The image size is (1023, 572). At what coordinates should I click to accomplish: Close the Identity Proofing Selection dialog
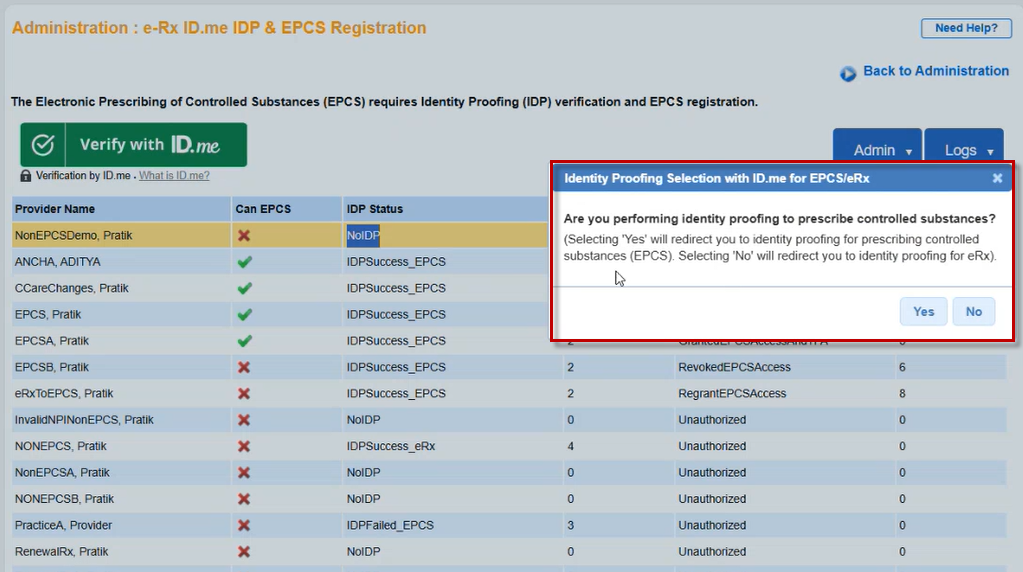click(x=997, y=178)
